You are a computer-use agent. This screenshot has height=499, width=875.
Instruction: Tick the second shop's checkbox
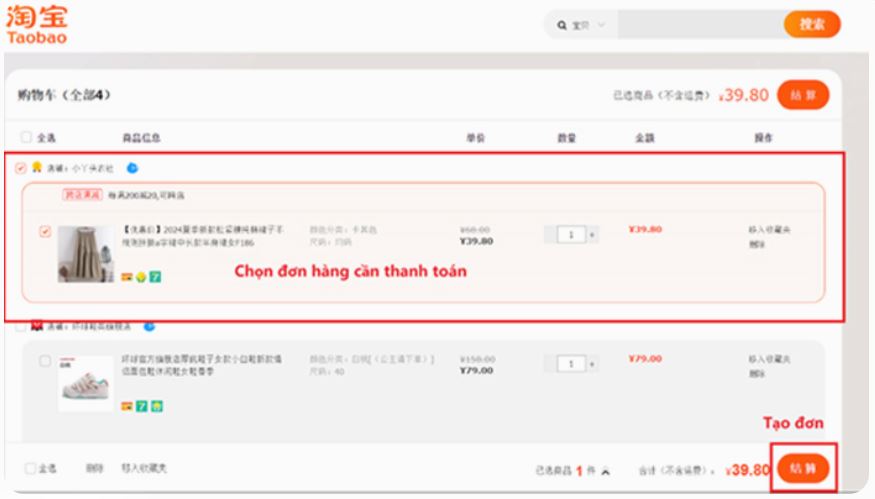[x=21, y=327]
